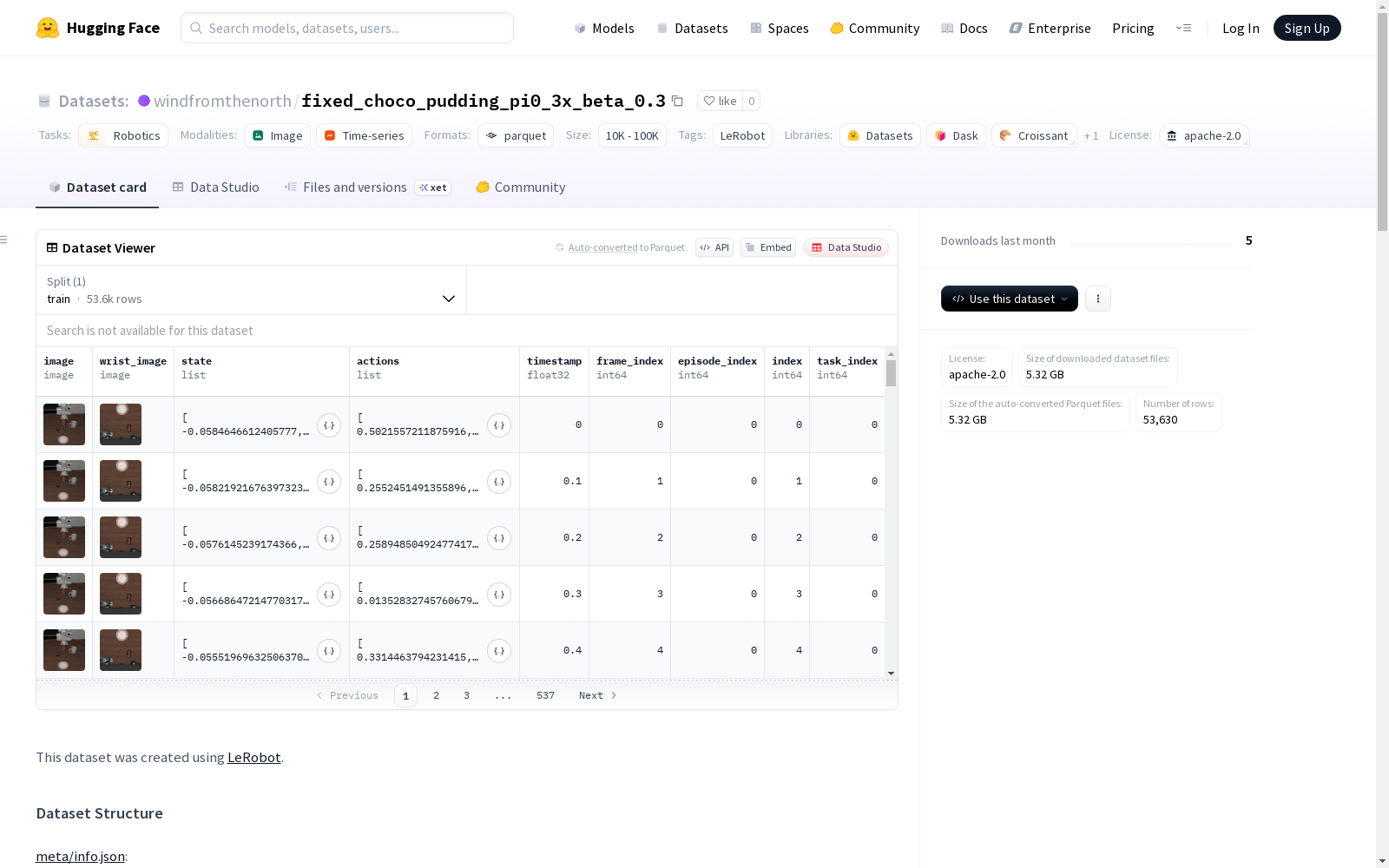Open the Community tab

coord(521,187)
